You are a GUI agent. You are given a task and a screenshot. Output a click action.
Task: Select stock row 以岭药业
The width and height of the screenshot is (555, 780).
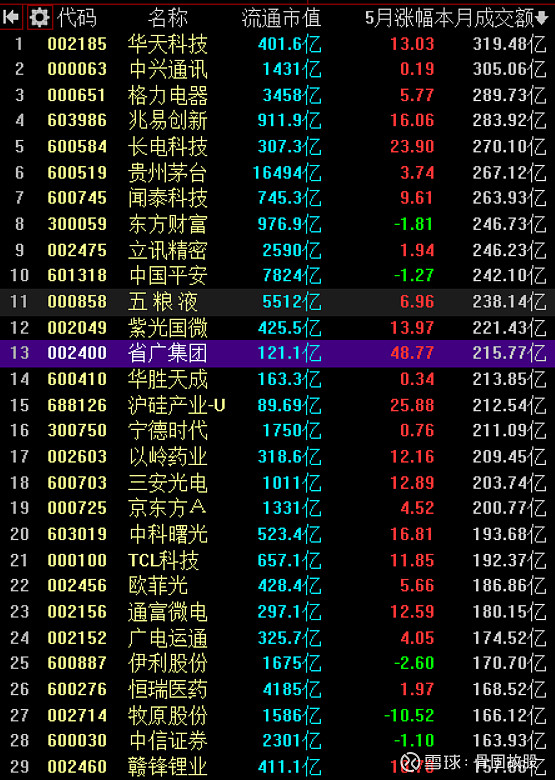click(278, 456)
